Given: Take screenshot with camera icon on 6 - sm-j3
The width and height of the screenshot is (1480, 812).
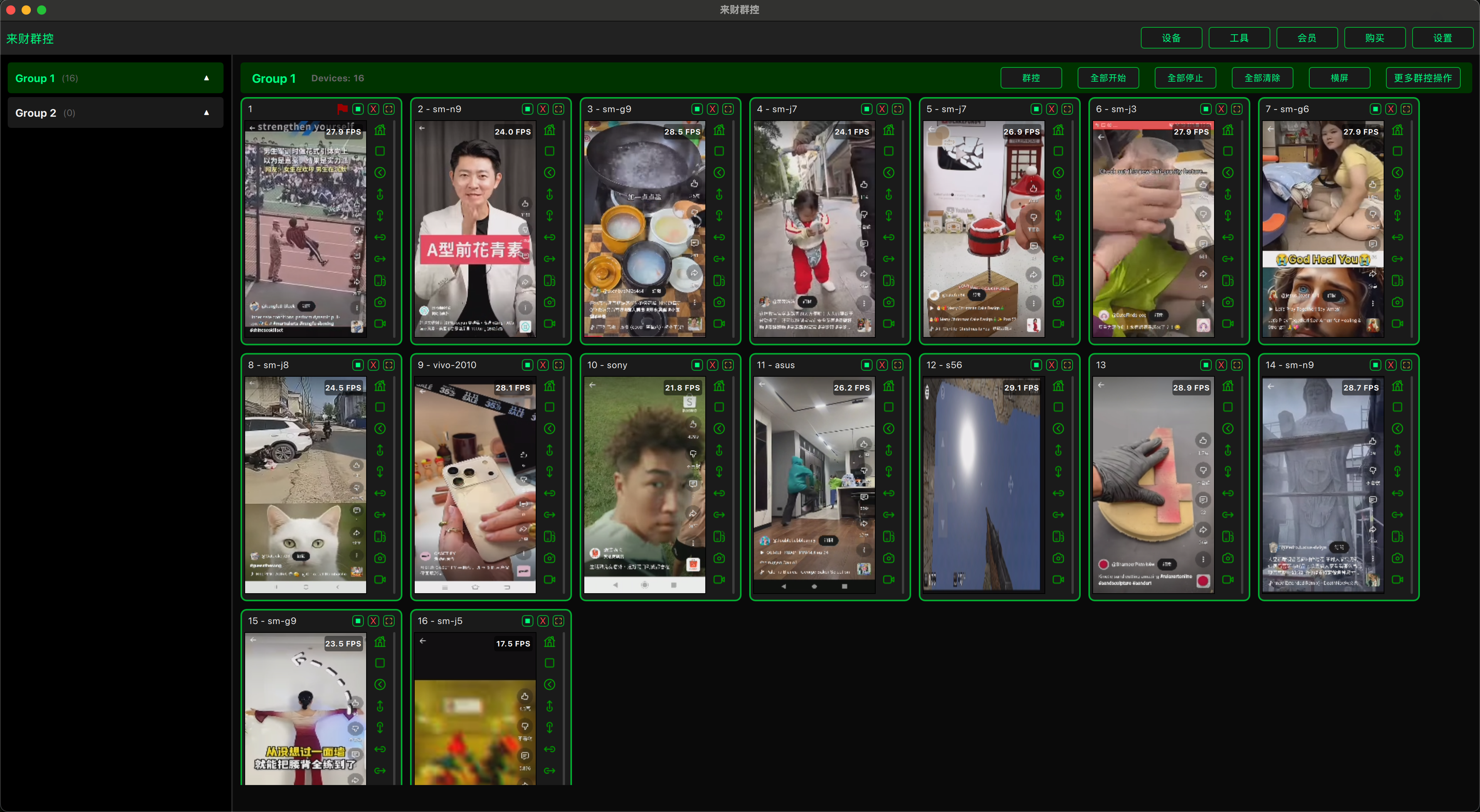Looking at the screenshot, I should pyautogui.click(x=1228, y=302).
